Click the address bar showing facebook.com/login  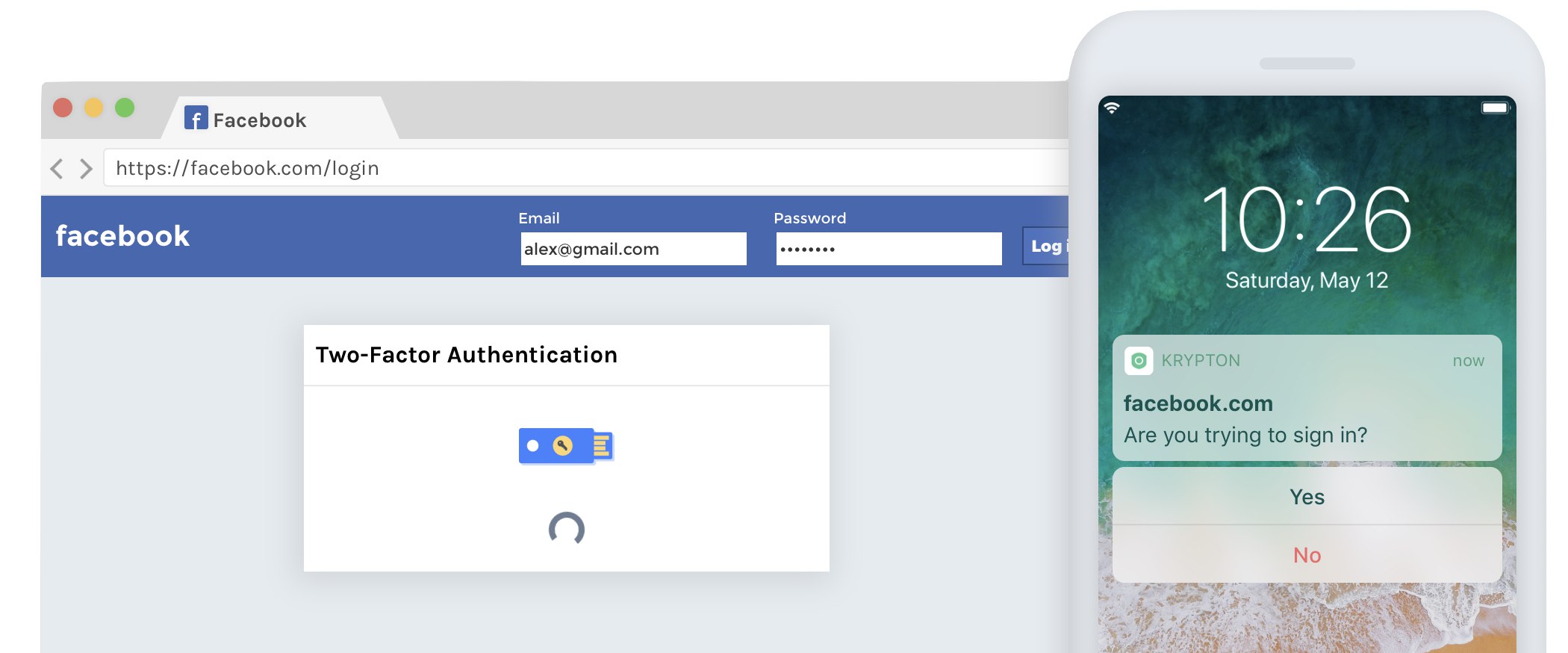pos(586,168)
